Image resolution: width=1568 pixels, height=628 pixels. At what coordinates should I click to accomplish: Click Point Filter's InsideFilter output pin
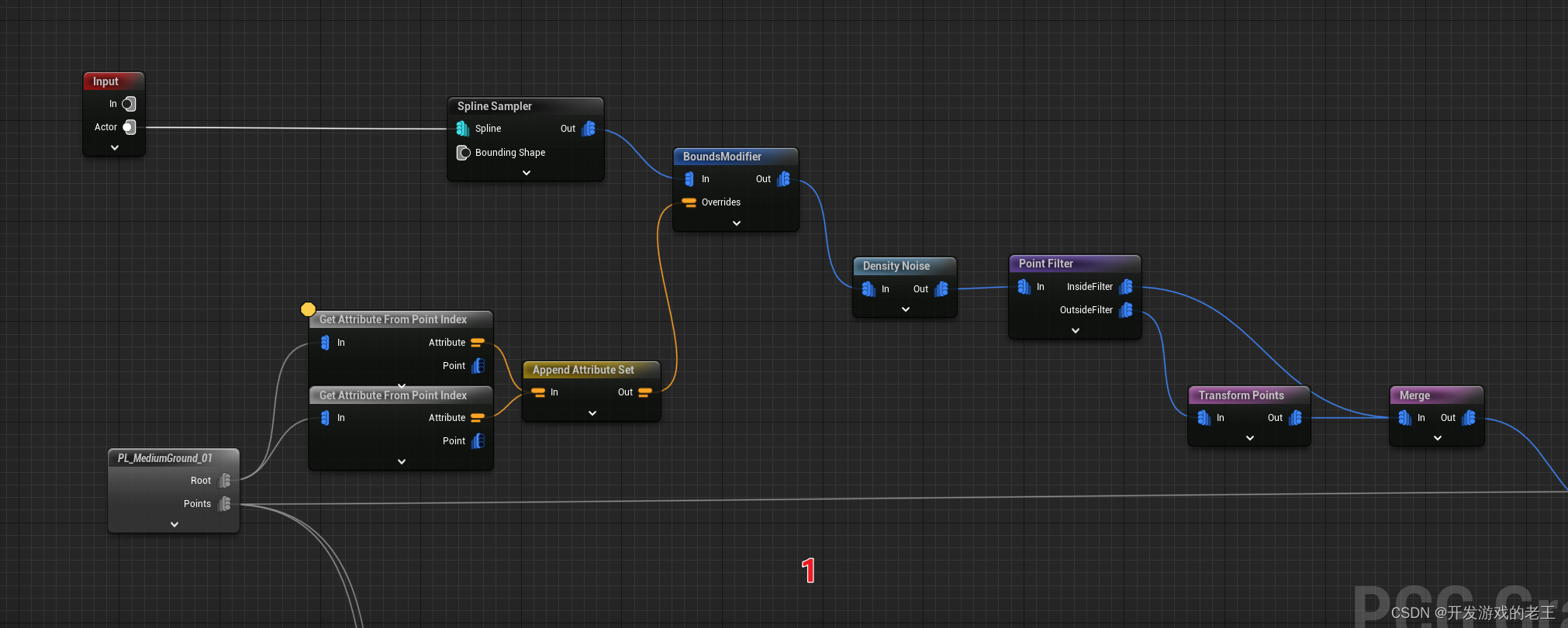[x=1126, y=287]
